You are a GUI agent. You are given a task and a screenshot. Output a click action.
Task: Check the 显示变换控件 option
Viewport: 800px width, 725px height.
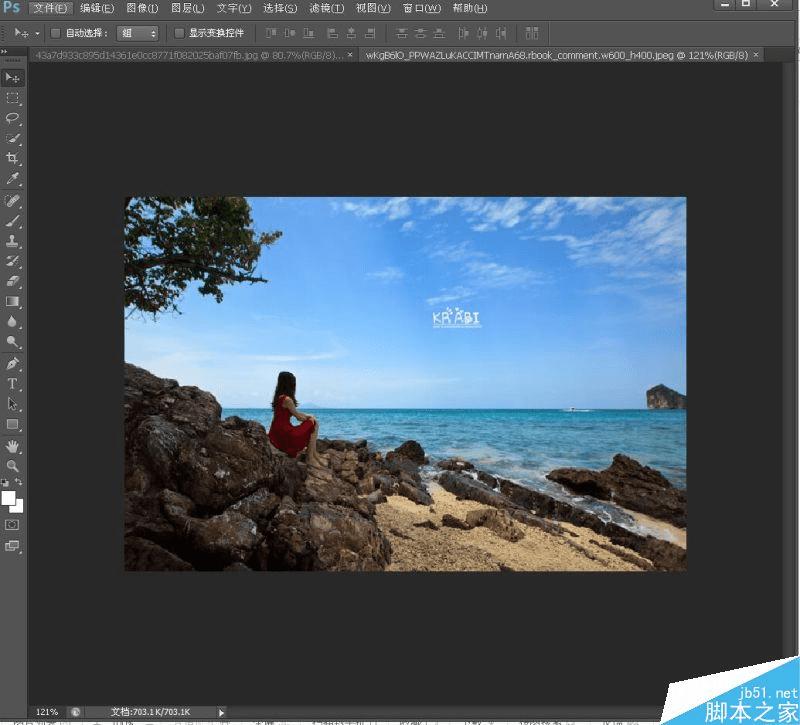pos(179,33)
